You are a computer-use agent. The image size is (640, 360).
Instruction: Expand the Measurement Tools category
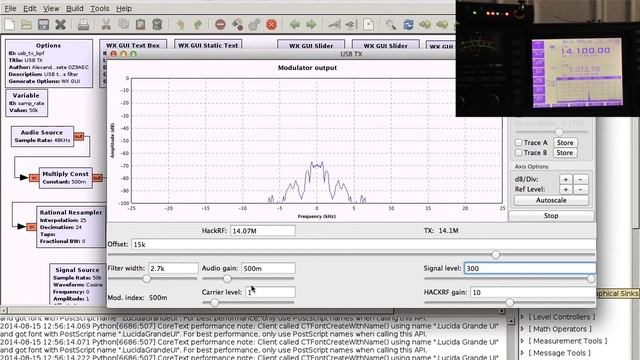pos(522,340)
